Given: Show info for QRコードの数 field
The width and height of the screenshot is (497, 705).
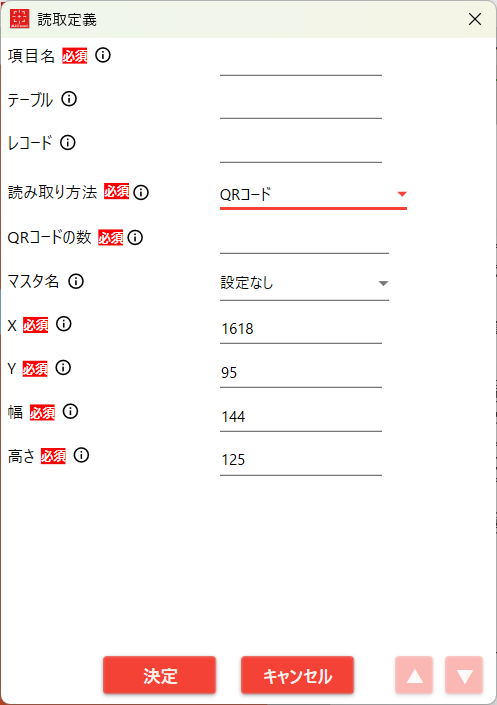Looking at the screenshot, I should pyautogui.click(x=135, y=237).
